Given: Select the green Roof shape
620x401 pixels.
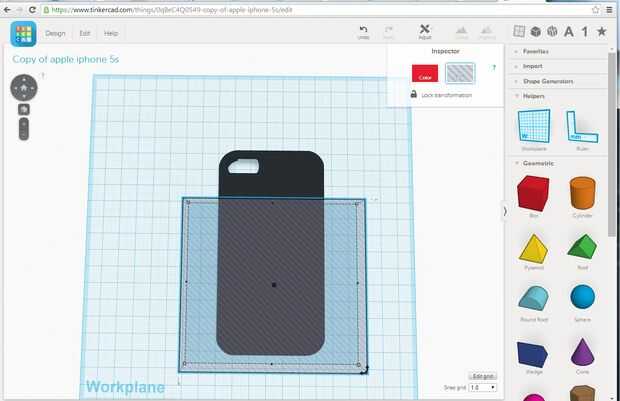Looking at the screenshot, I should click(x=582, y=247).
